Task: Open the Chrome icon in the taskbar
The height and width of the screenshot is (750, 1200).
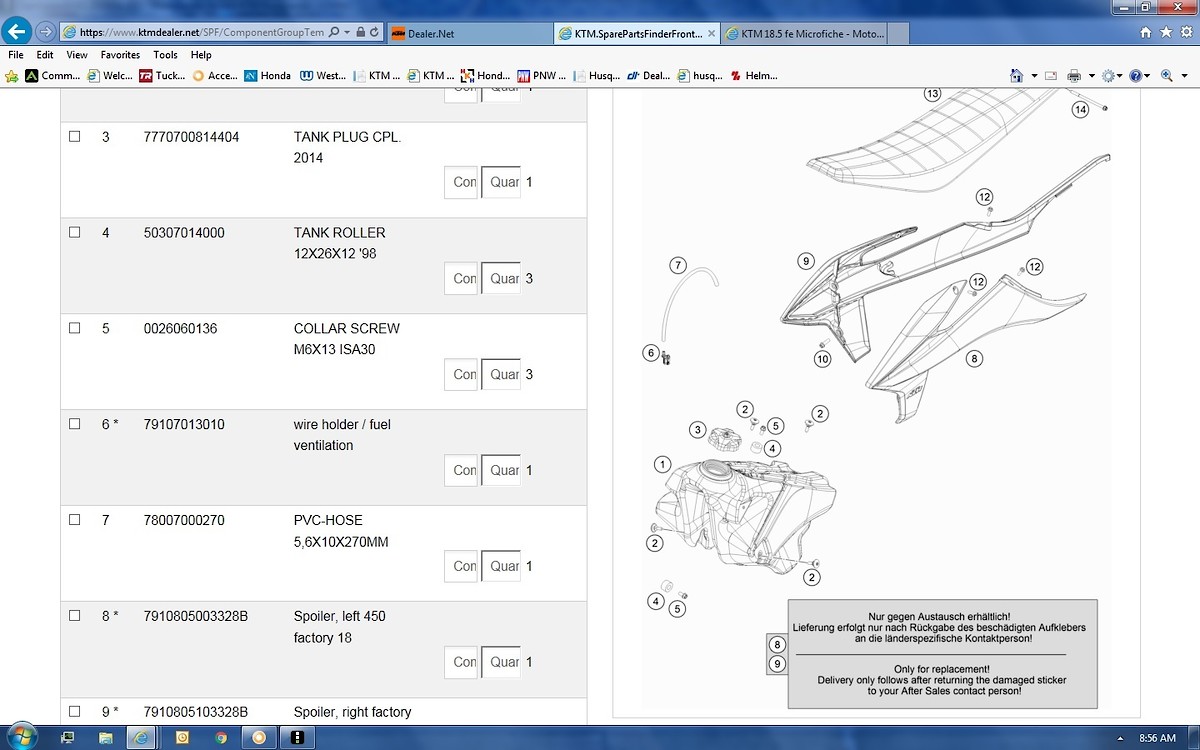Action: [x=221, y=737]
